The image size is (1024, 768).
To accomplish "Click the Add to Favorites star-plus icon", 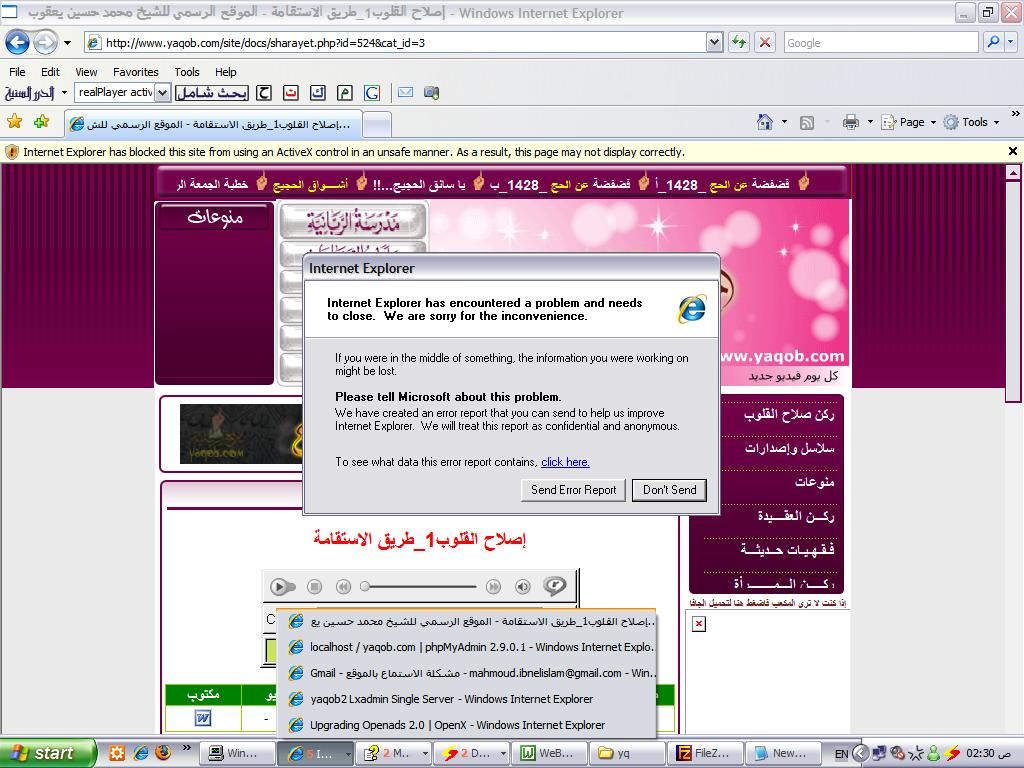I will click(x=41, y=121).
